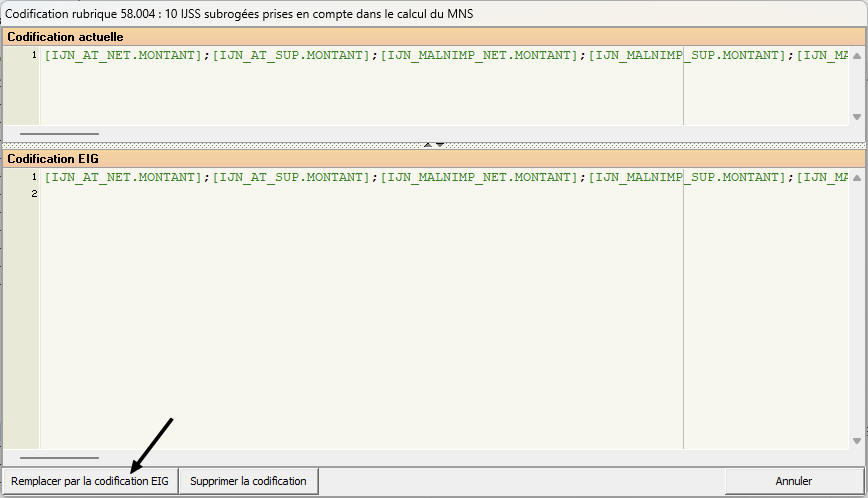Click horizontal scrollbar thumb in Codification actuelle
This screenshot has width=868, height=498.
pos(59,133)
